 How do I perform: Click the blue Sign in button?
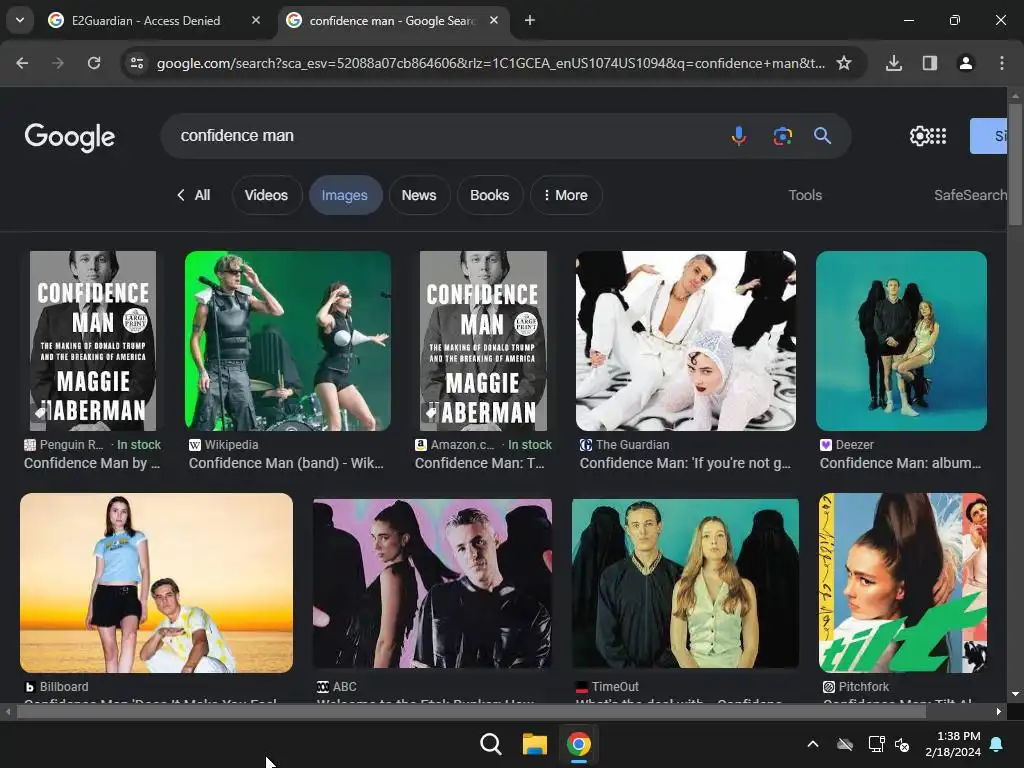(x=989, y=136)
